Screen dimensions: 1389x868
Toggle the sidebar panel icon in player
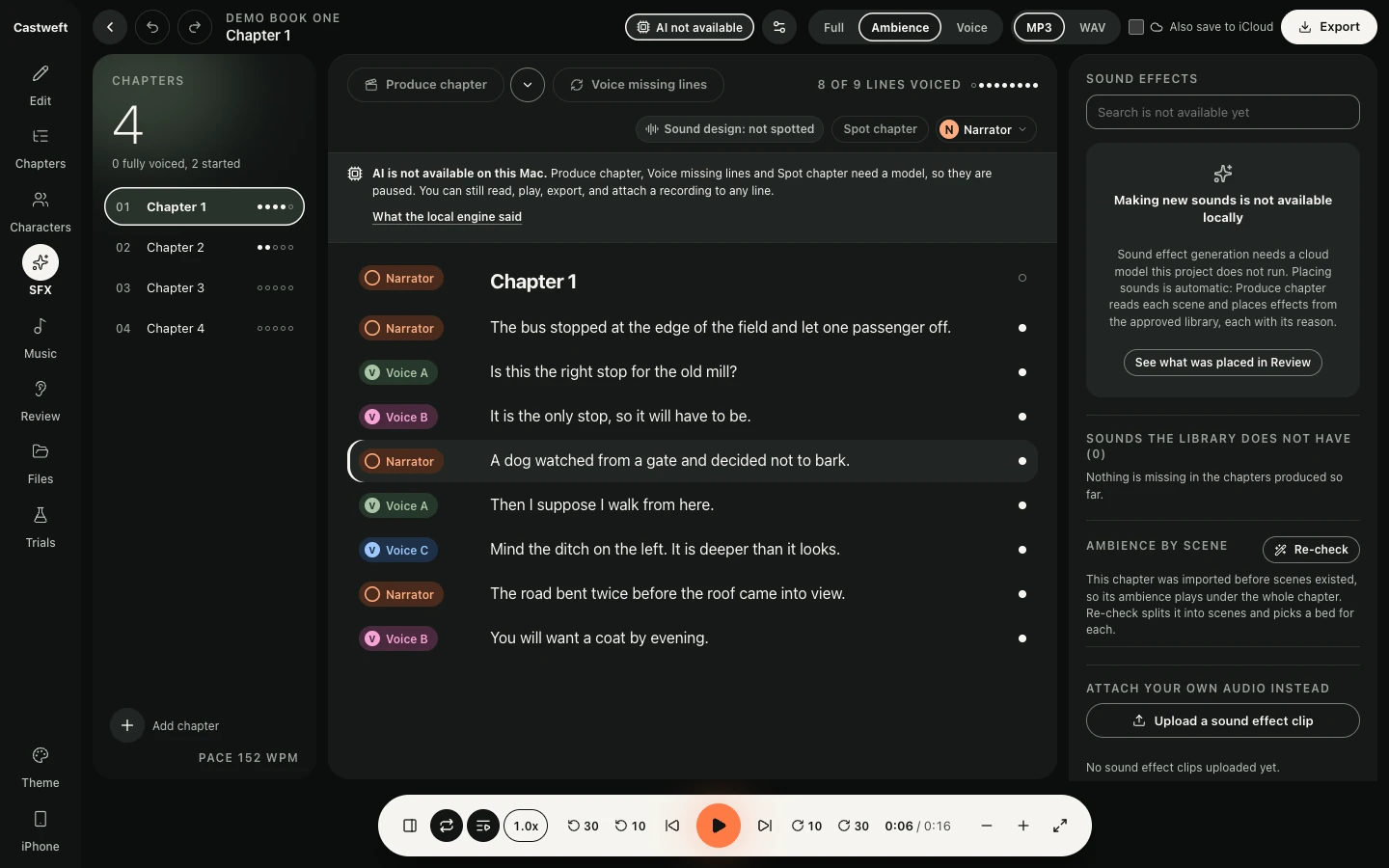click(410, 826)
